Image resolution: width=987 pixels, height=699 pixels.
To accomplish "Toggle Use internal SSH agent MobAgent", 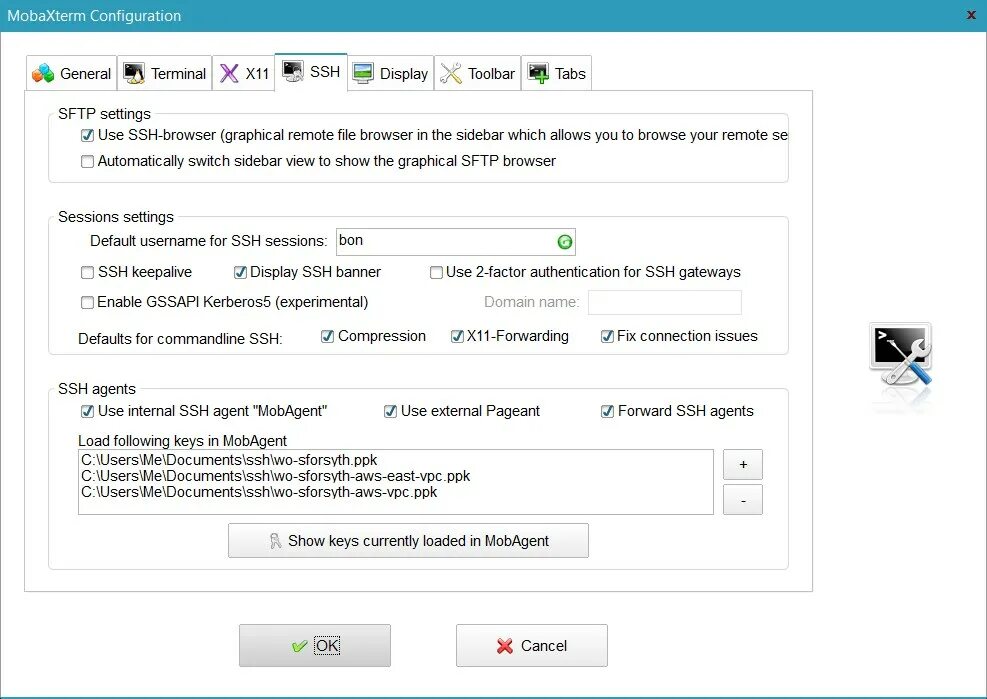I will click(87, 412).
